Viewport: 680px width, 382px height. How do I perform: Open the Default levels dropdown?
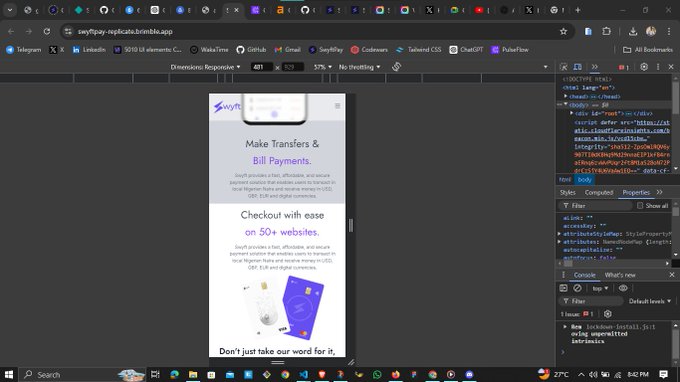pos(650,301)
